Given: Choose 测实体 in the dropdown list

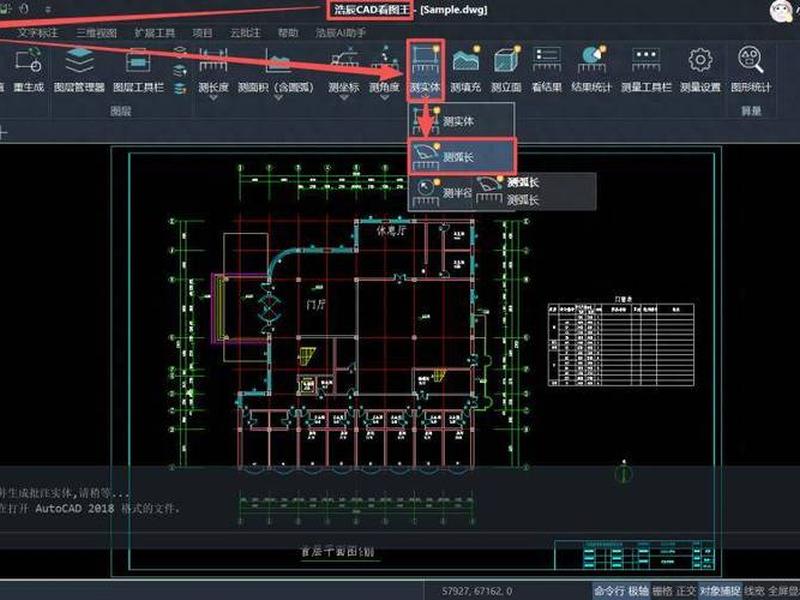Looking at the screenshot, I should point(461,120).
